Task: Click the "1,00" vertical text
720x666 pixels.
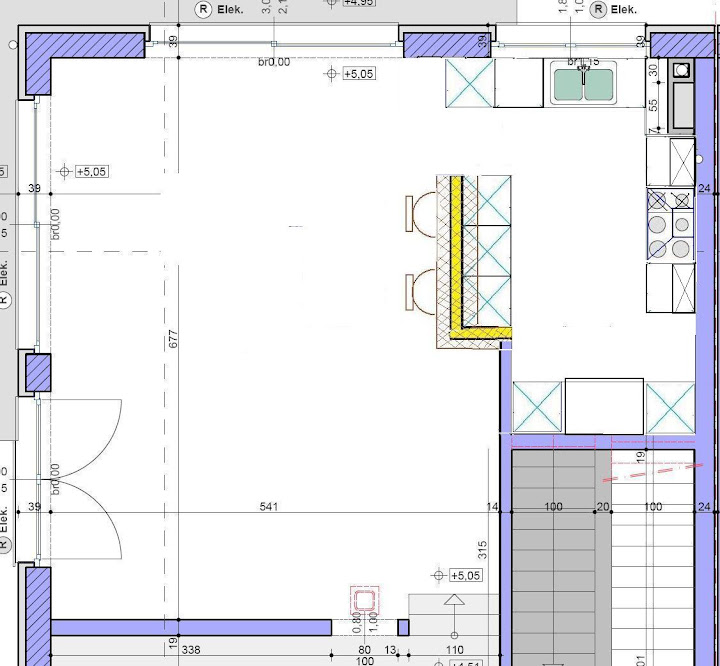Action: pos(373,622)
